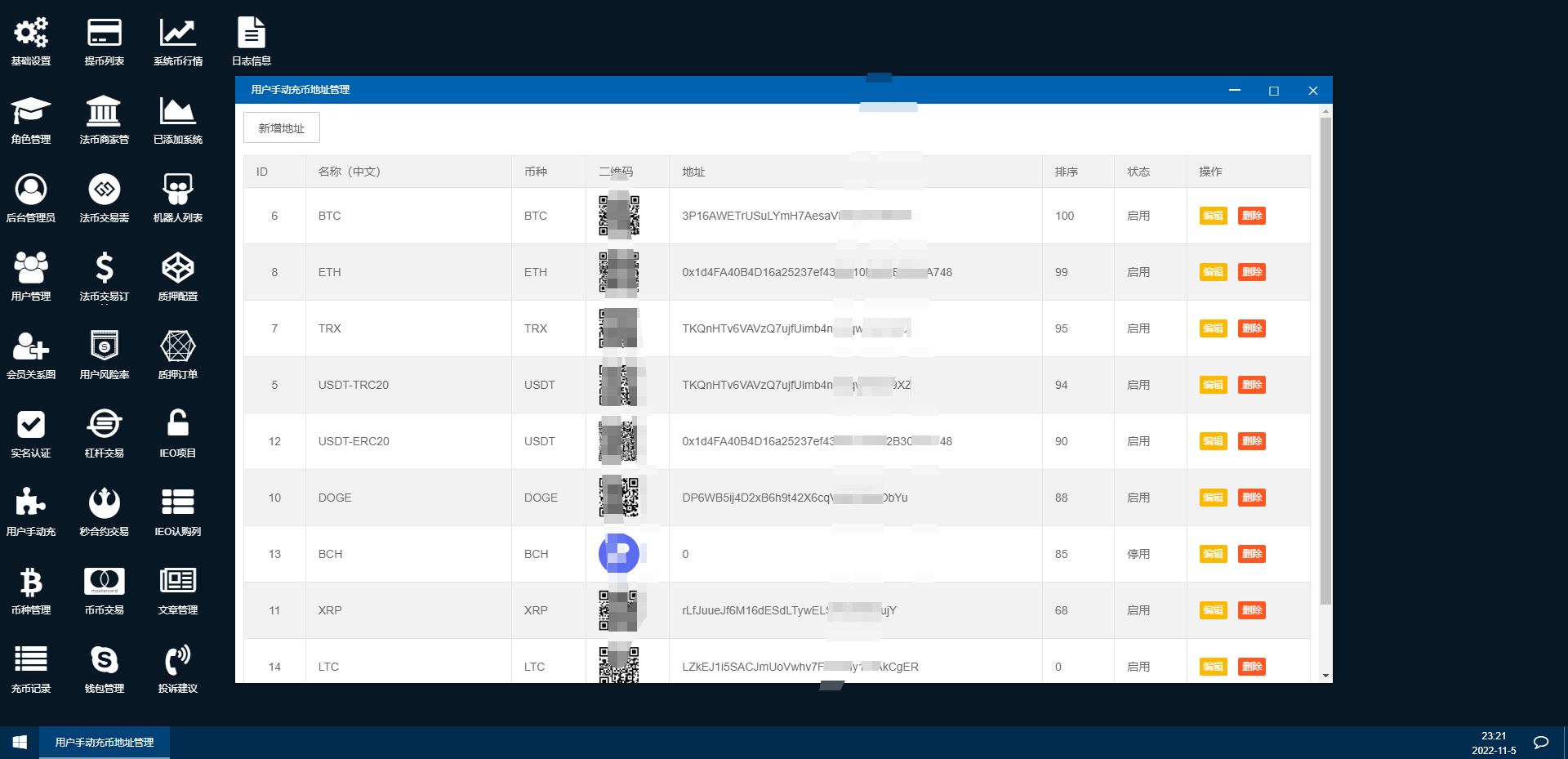The image size is (1568, 759).
Task: Open the IEO项目 unlock icon
Action: tap(178, 423)
